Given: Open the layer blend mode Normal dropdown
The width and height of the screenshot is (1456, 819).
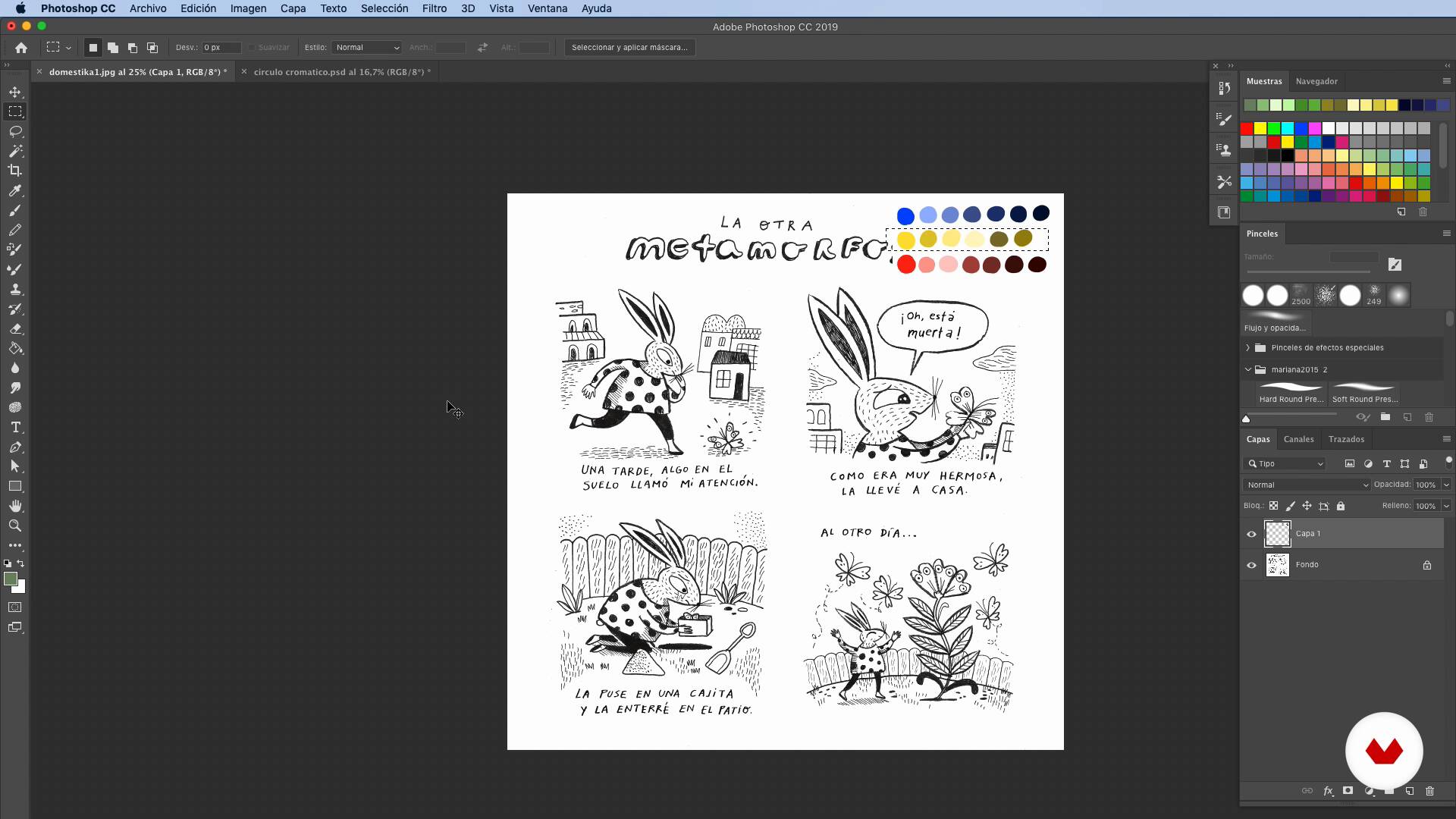Looking at the screenshot, I should (x=1307, y=485).
